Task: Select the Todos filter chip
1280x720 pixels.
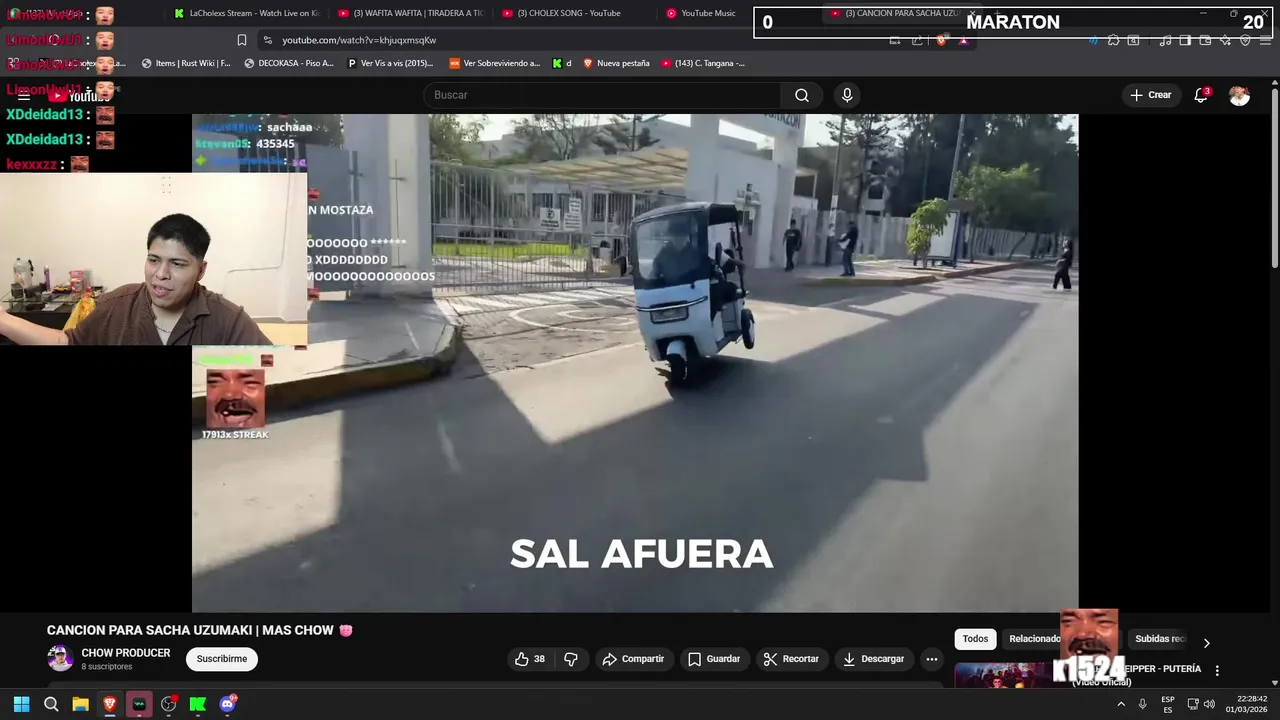Action: click(x=975, y=639)
